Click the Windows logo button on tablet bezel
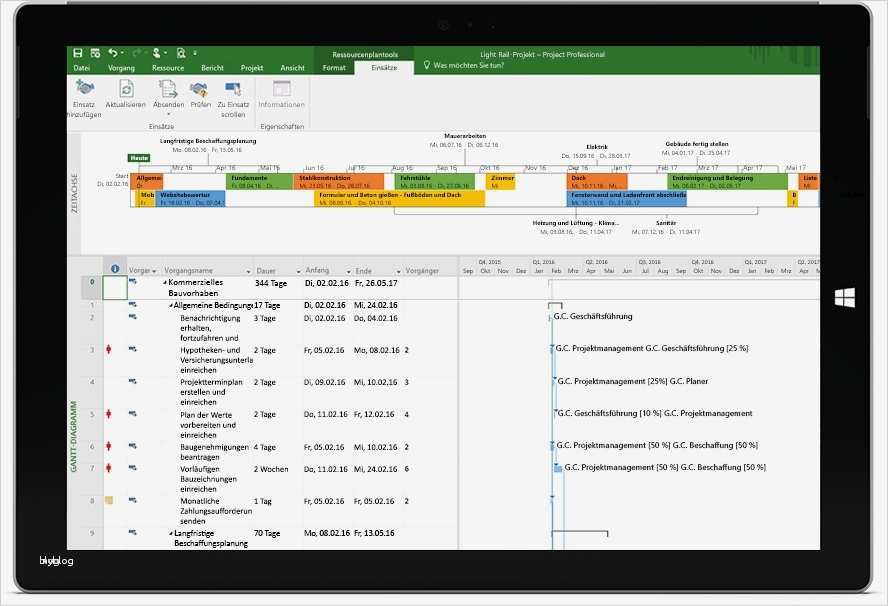888x606 pixels. click(x=844, y=298)
